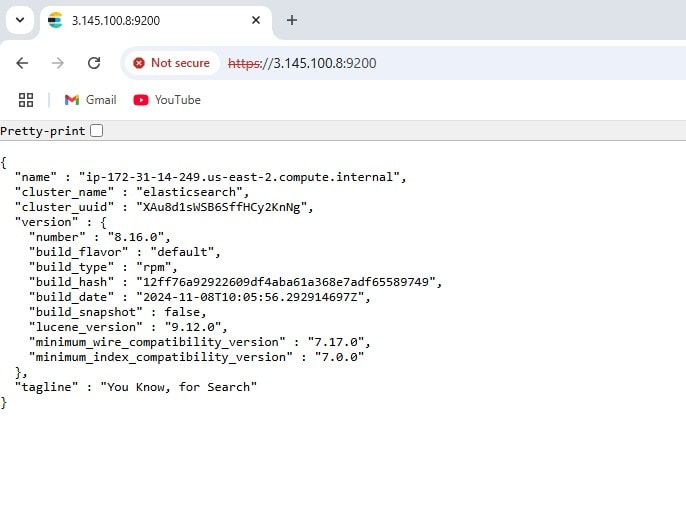The width and height of the screenshot is (686, 523).
Task: Open the apps grid shortcut
Action: 26,100
